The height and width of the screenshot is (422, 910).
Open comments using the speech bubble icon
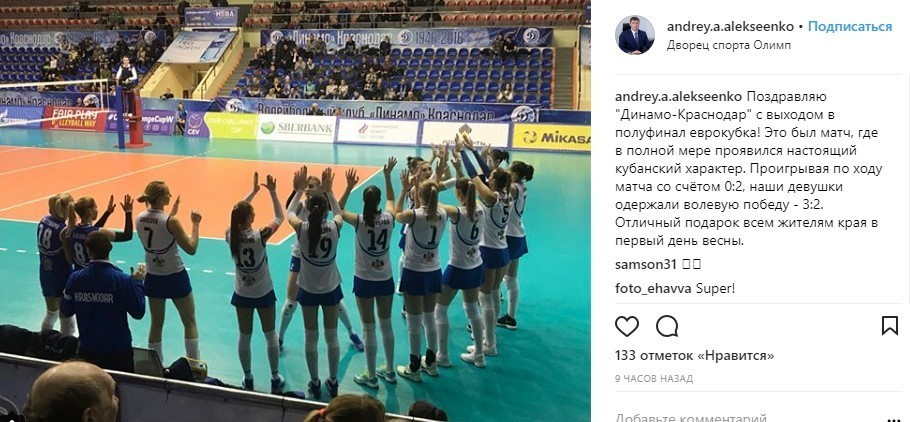[667, 326]
